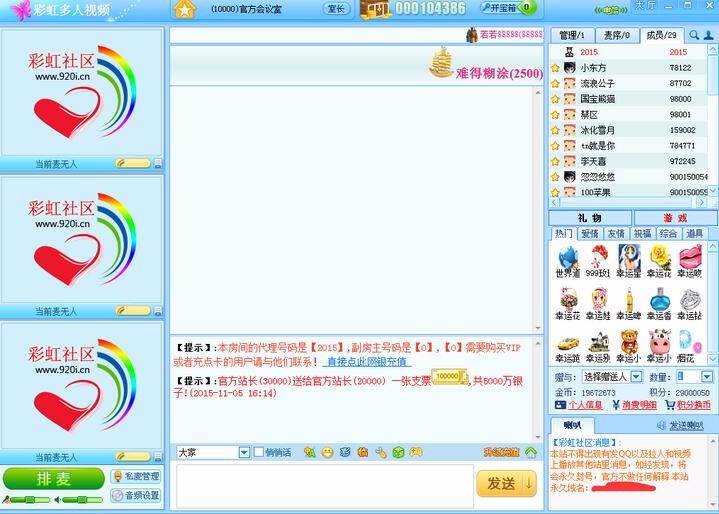
Task: Click star toggle beside 冰化雪月
Action: coord(555,130)
